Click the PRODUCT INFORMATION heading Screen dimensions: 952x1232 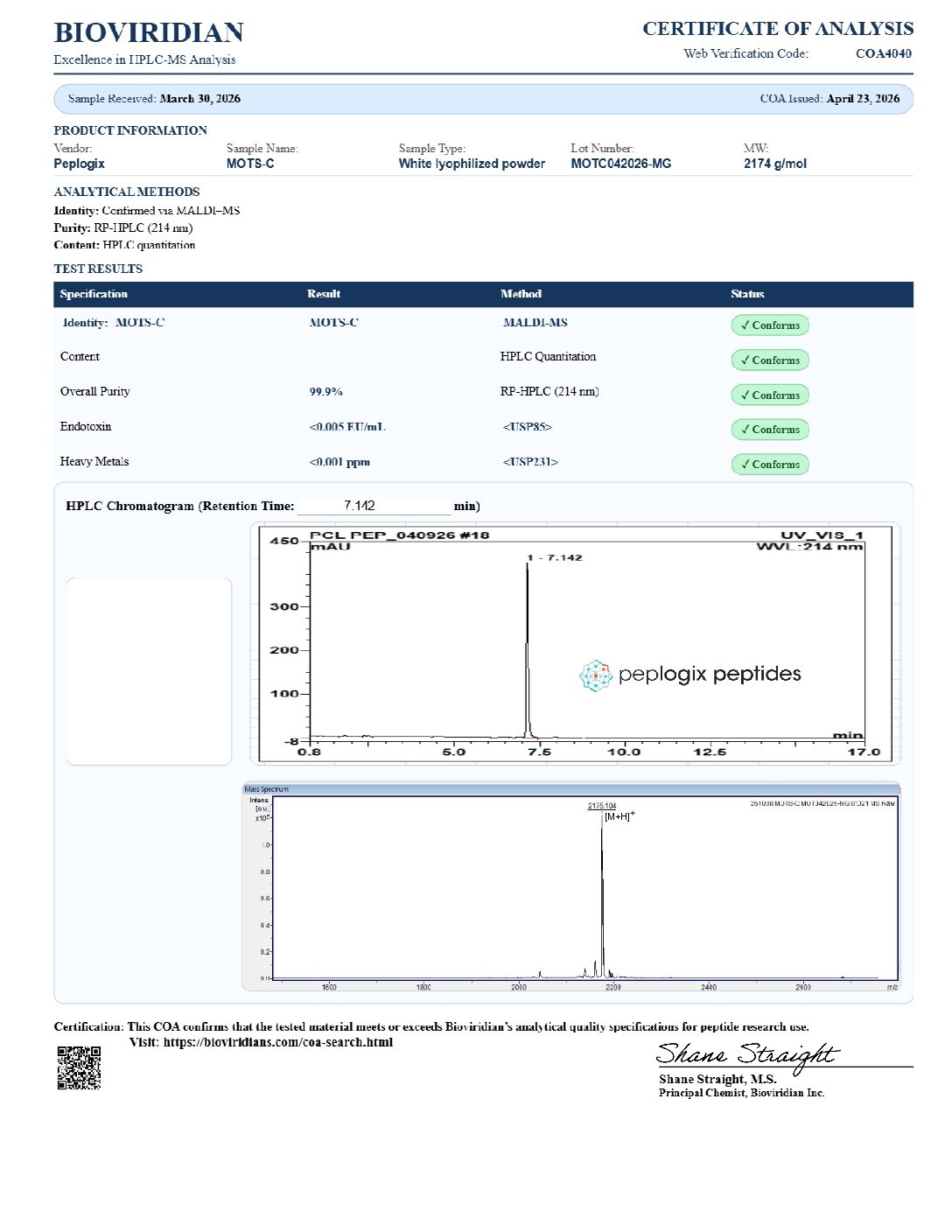[130, 130]
